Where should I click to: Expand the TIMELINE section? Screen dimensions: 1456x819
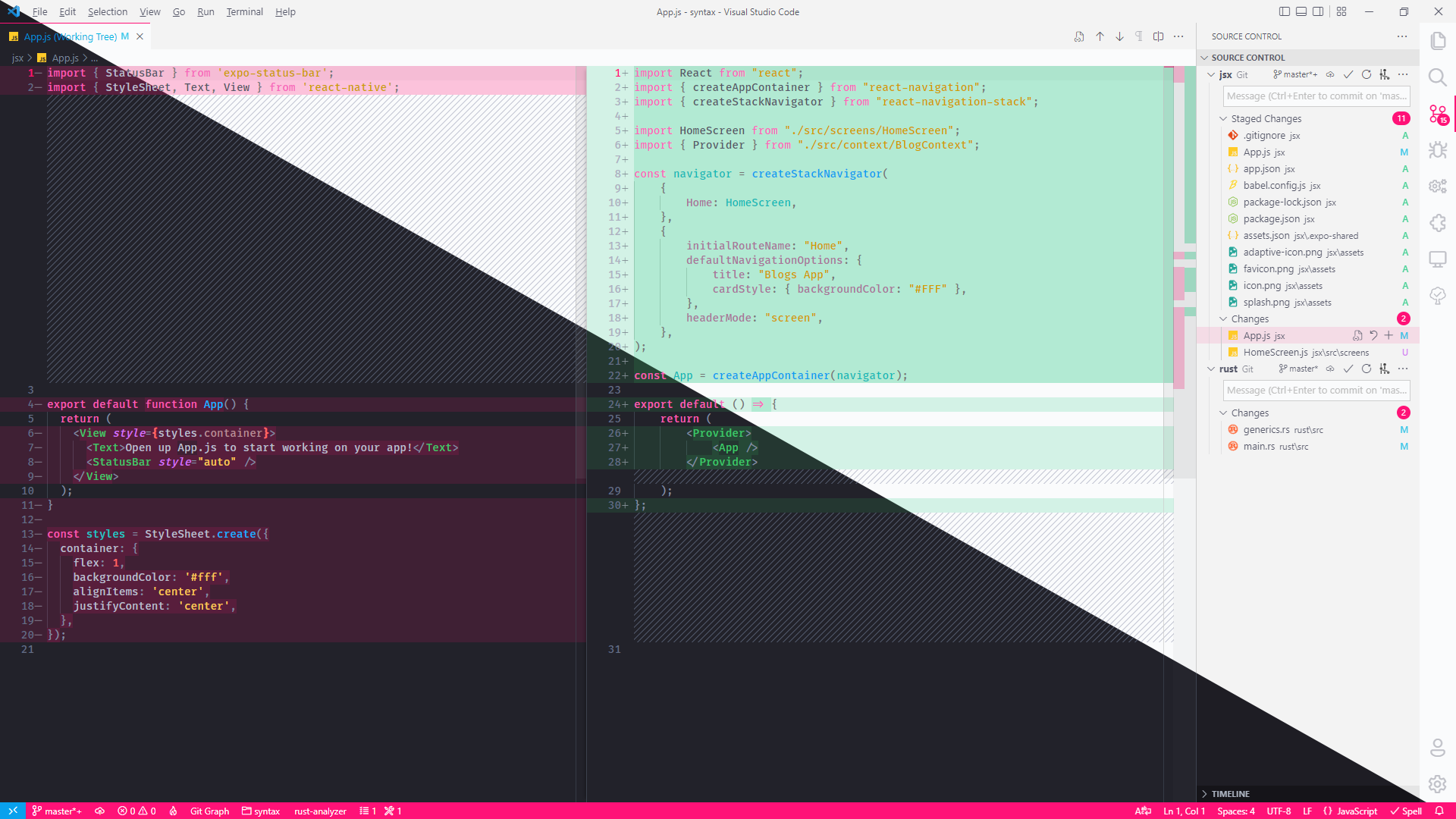point(1308,794)
